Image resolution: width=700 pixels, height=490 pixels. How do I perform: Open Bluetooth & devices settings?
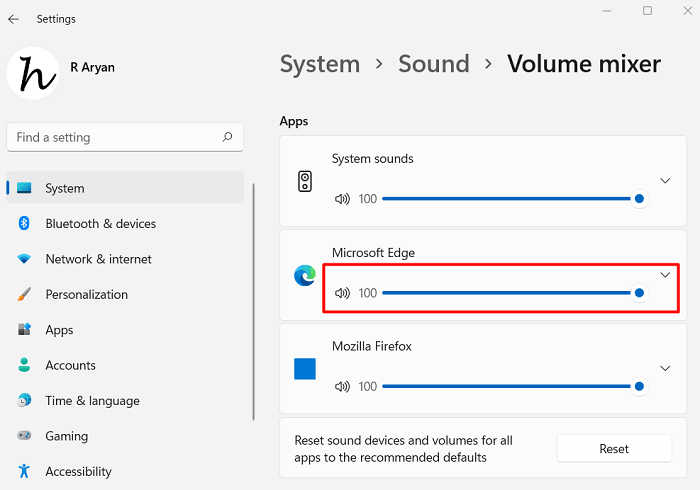coord(125,223)
